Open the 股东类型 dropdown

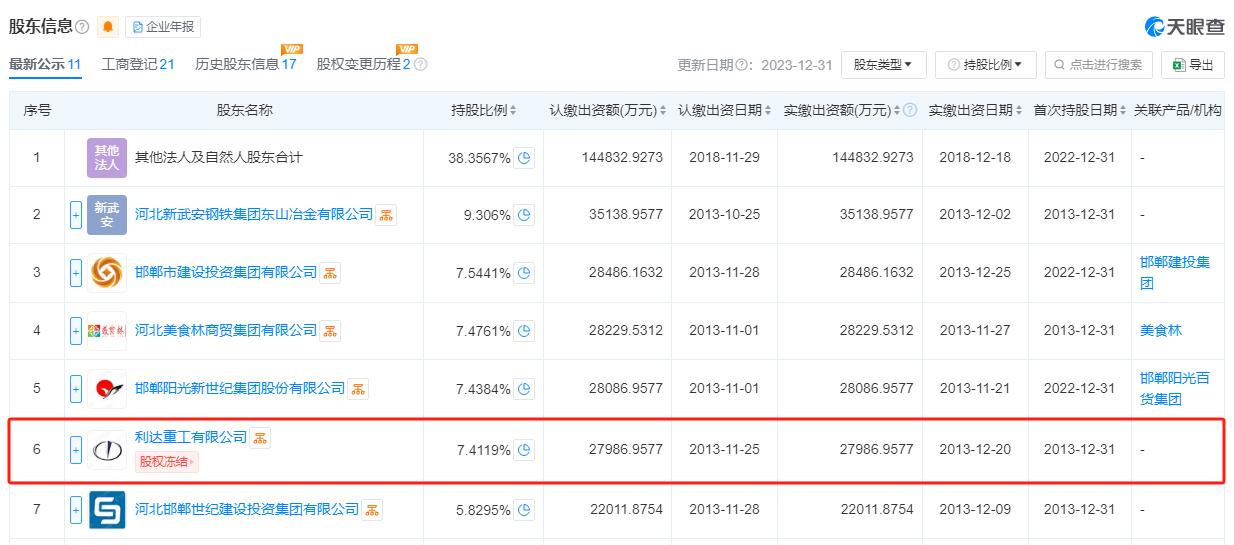tap(883, 65)
